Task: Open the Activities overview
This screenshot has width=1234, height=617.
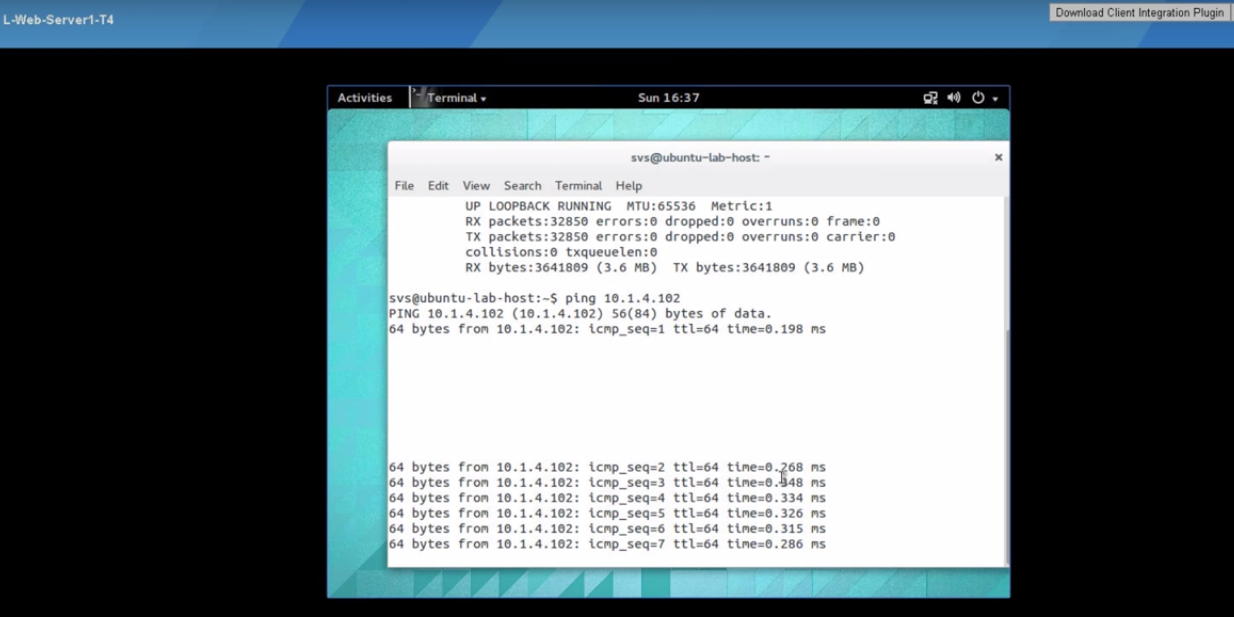Action: point(364,98)
